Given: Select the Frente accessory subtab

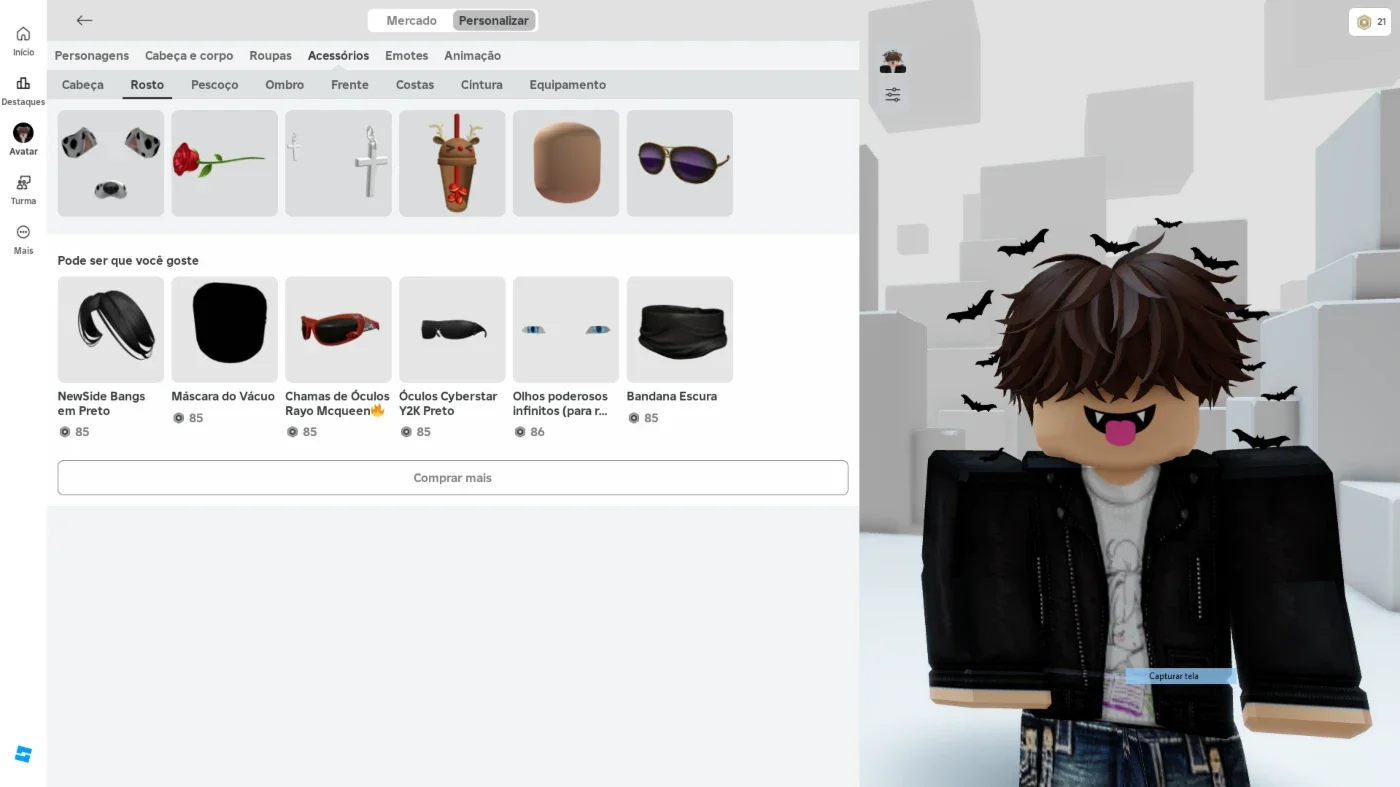Looking at the screenshot, I should click(350, 85).
